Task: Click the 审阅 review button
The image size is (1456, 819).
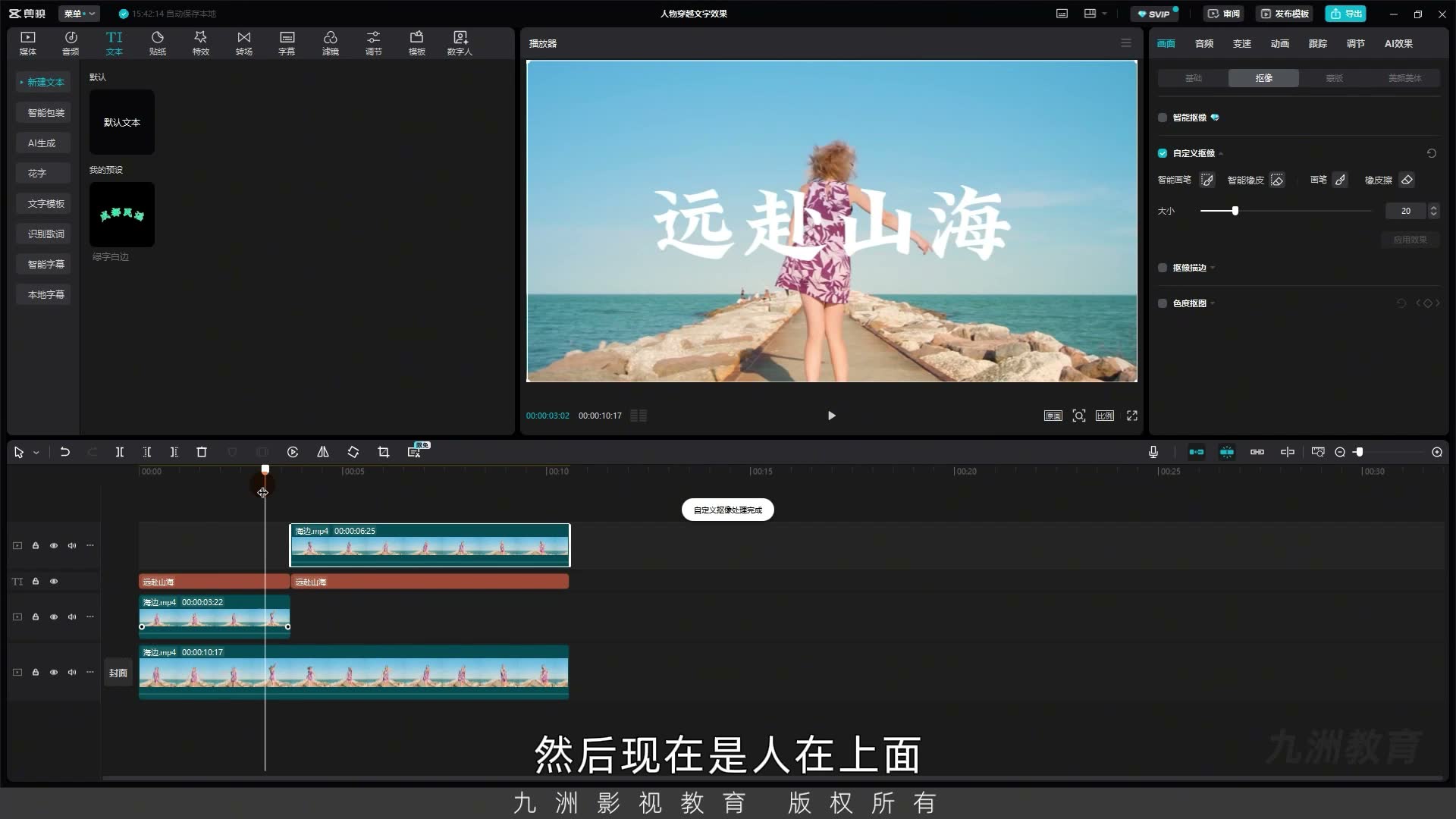Action: [x=1224, y=14]
